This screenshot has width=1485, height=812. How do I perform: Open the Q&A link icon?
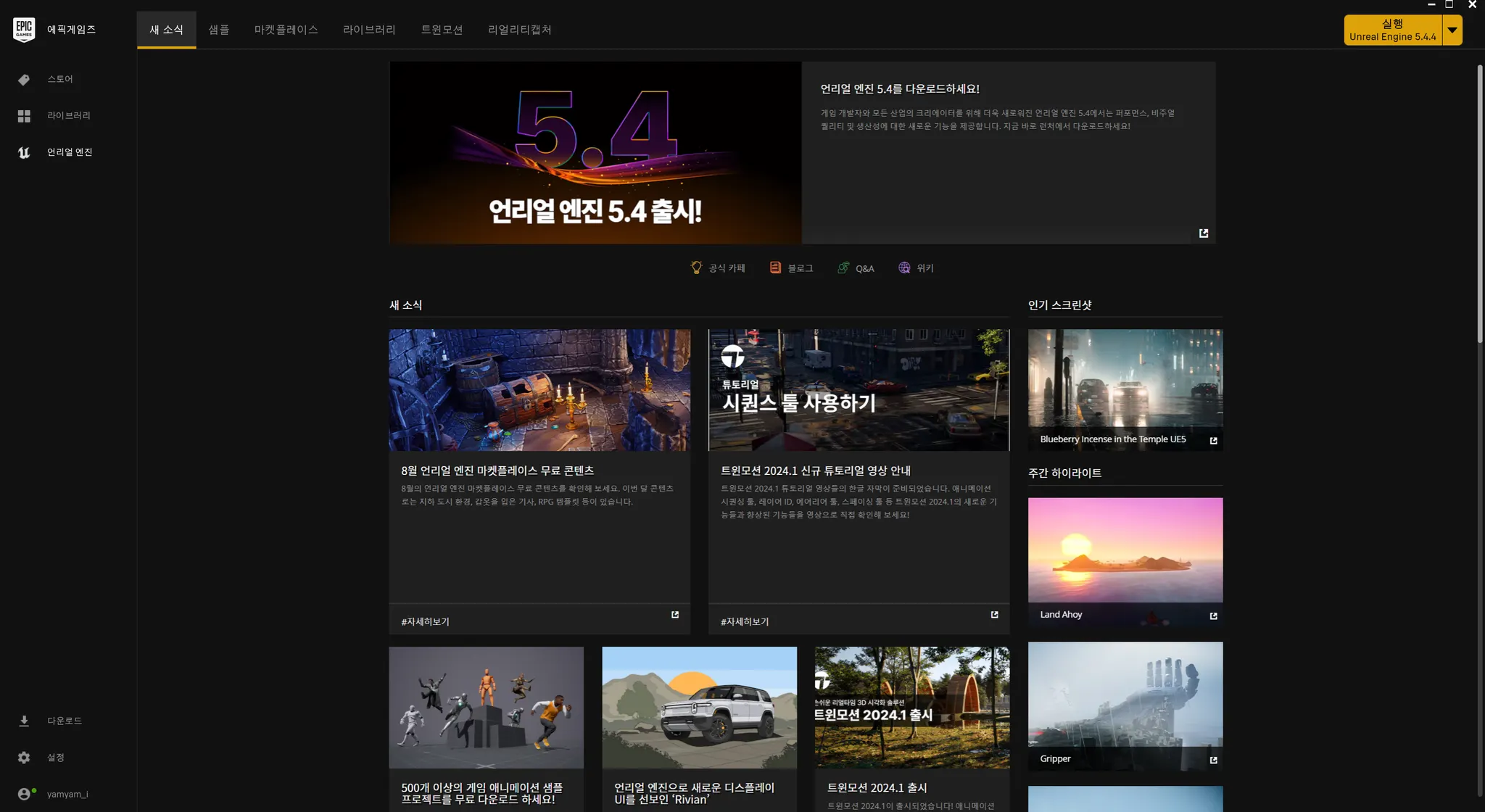pos(843,268)
